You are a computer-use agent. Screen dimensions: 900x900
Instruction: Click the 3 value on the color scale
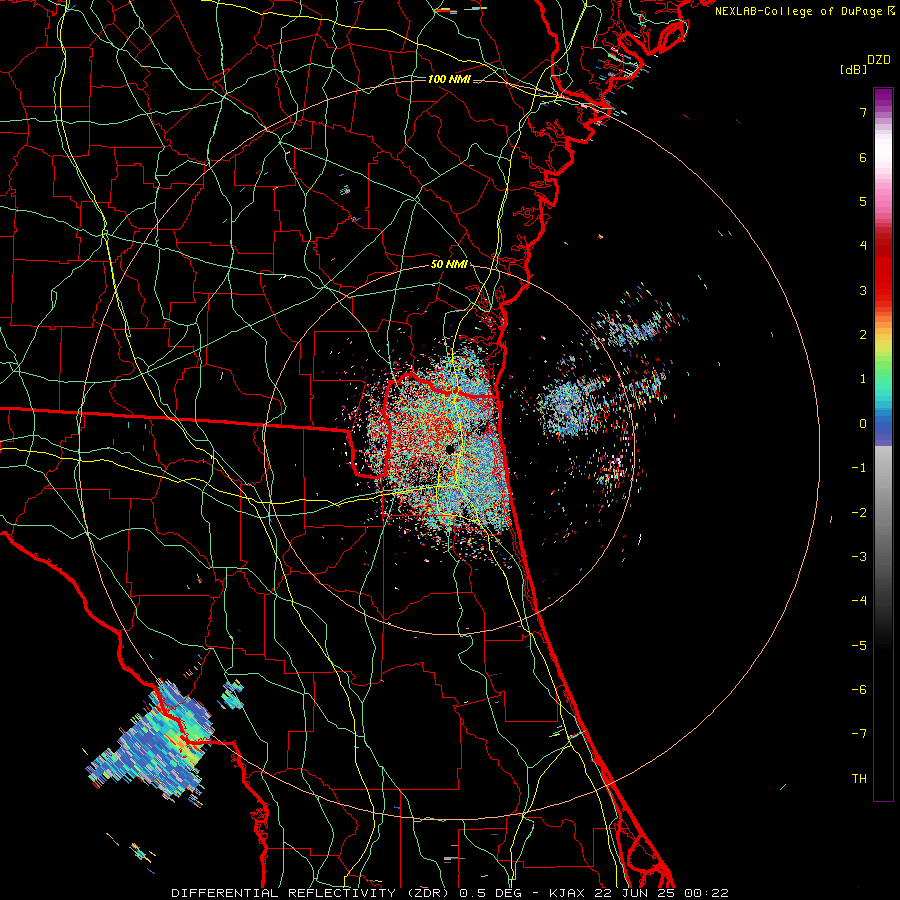point(863,290)
